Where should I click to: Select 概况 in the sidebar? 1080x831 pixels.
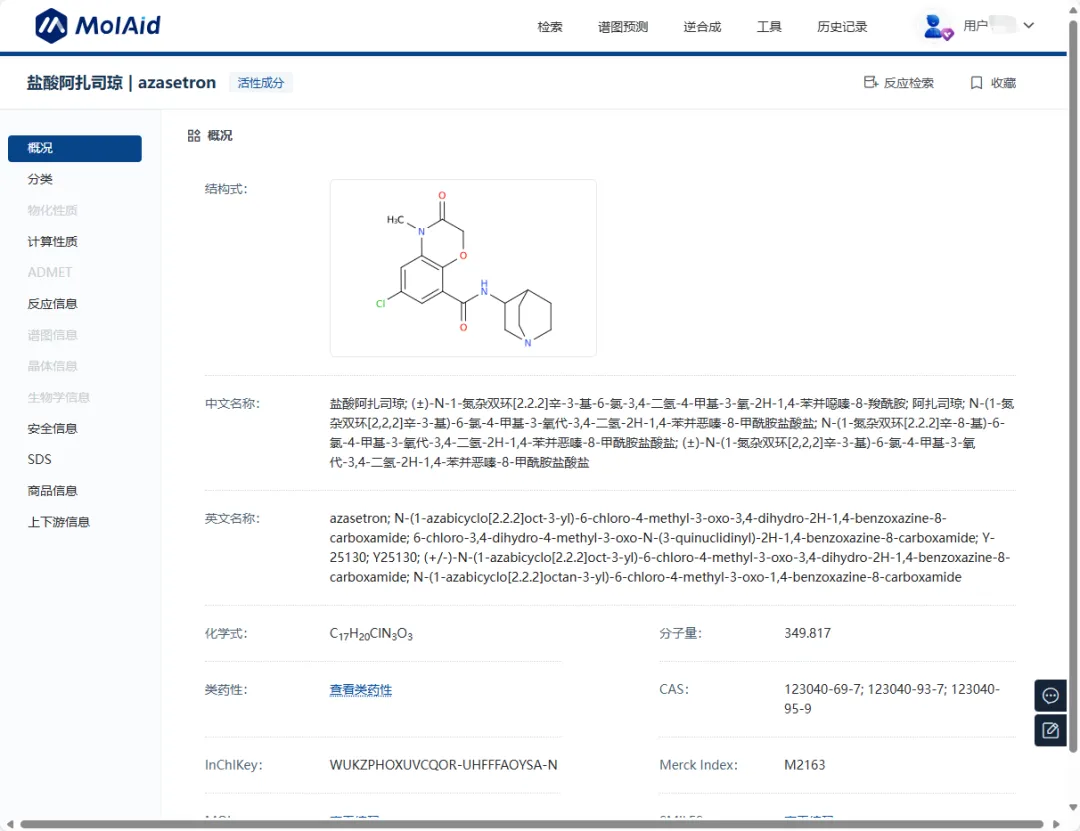74,148
